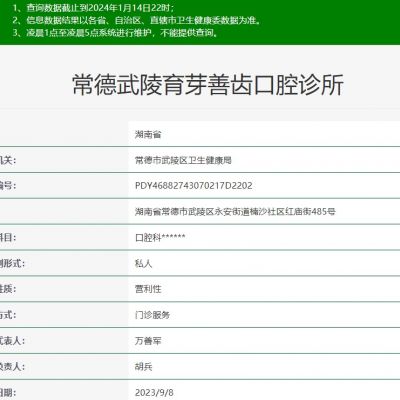Screen dimensions: 400x400
Task: Select the address ending 红庙街485号
Action: pos(235,212)
